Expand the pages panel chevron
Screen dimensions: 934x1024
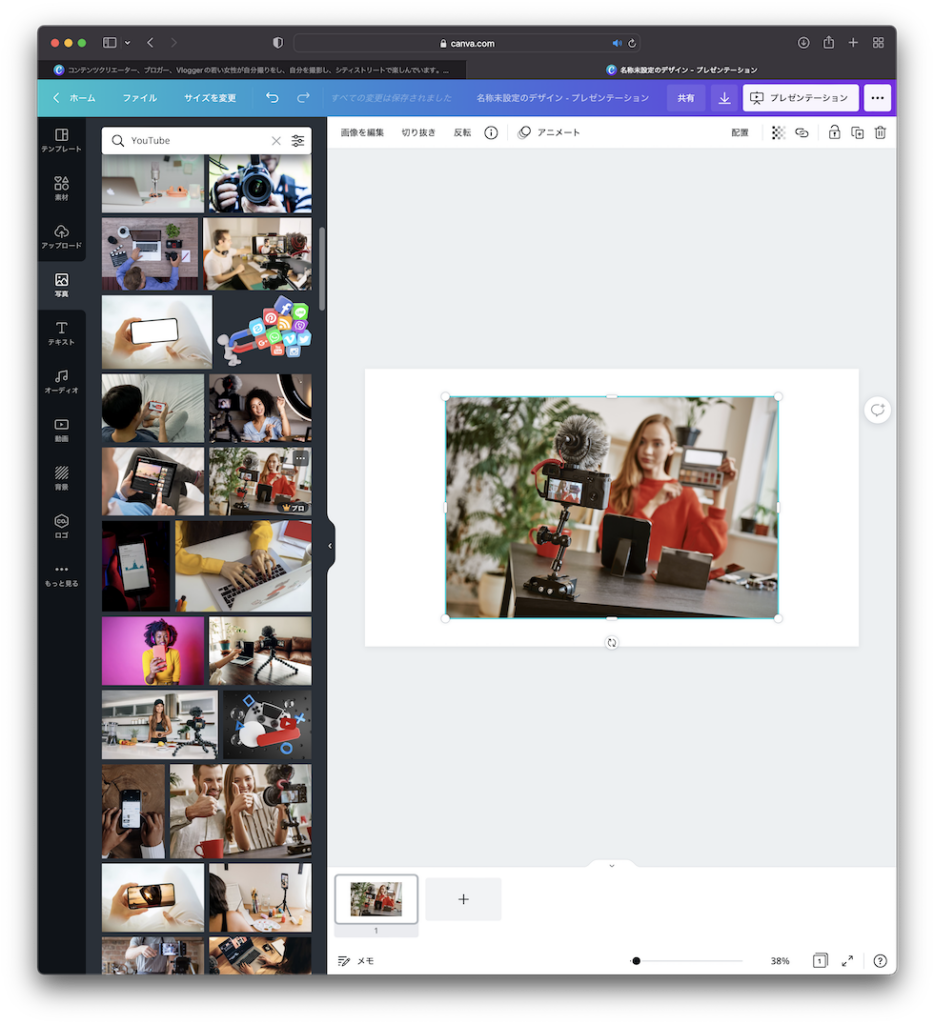pyautogui.click(x=612, y=865)
